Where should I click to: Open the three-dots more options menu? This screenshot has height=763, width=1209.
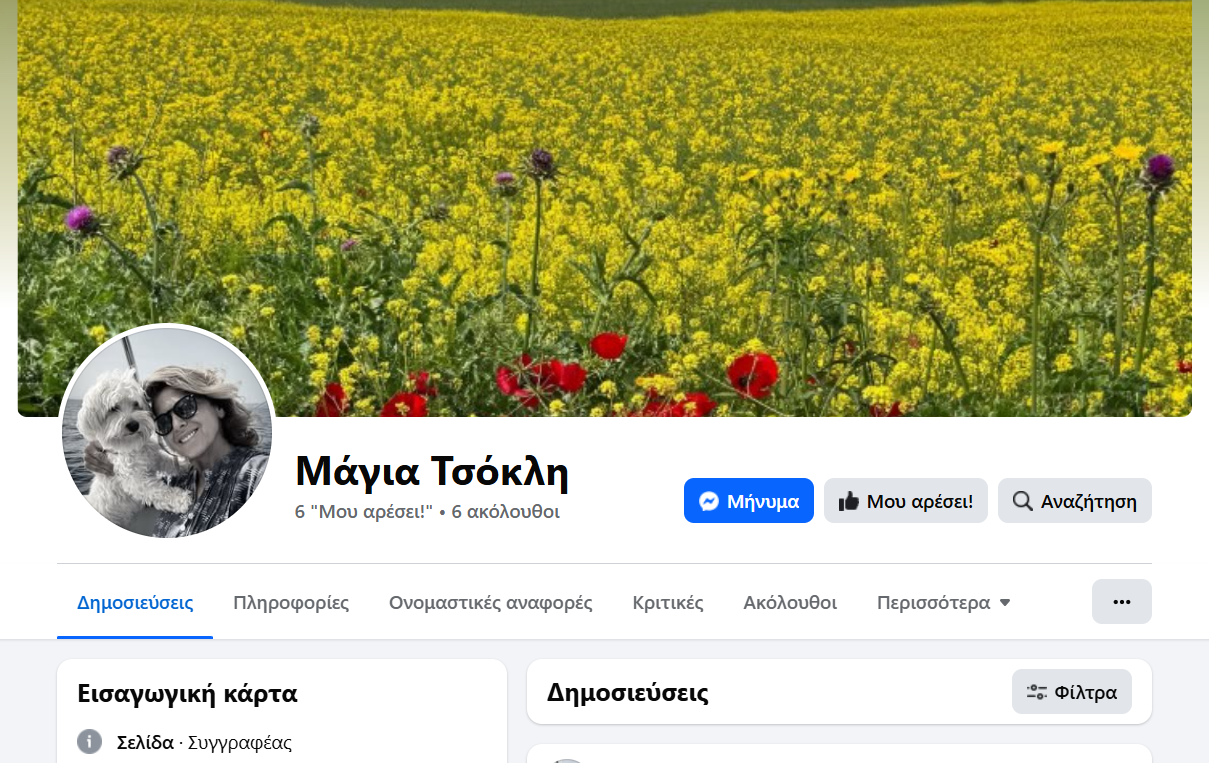coord(1122,602)
